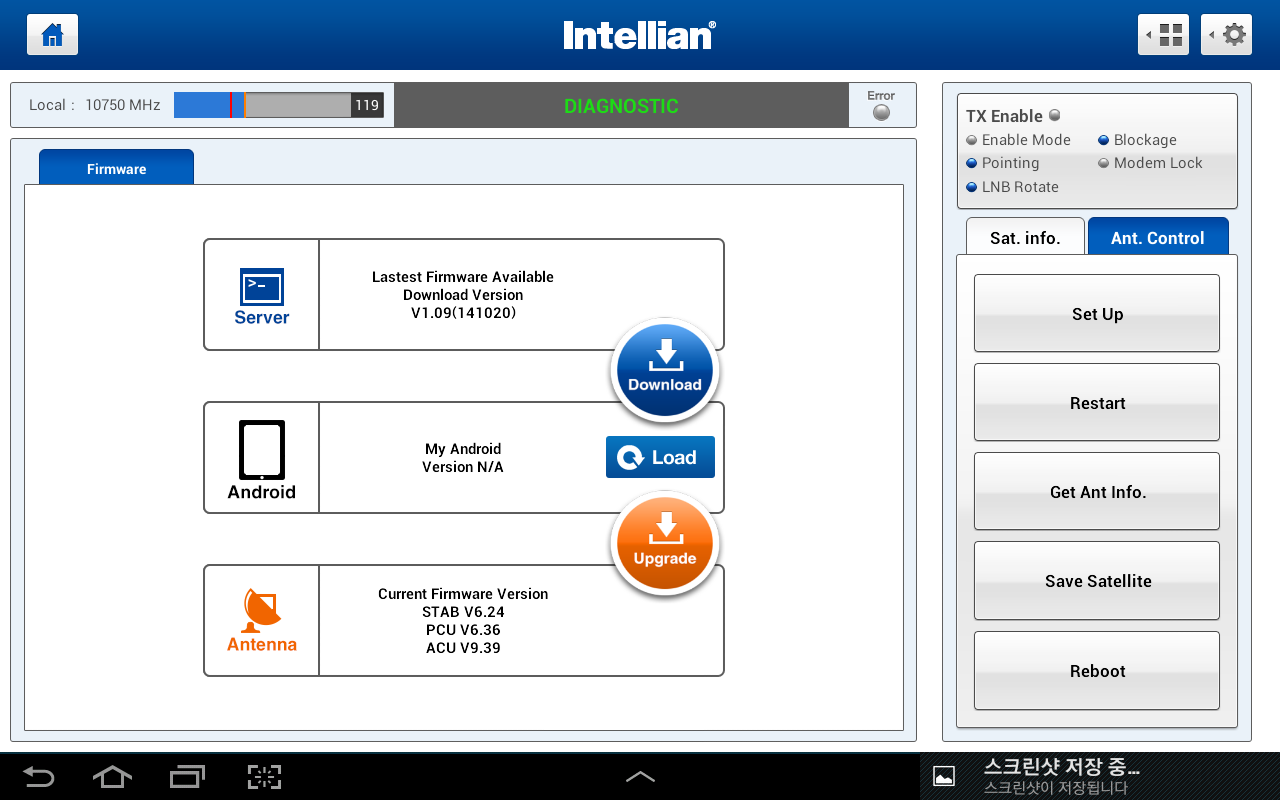Open the screenshot saved notification image icon
1280x800 pixels.
943,777
